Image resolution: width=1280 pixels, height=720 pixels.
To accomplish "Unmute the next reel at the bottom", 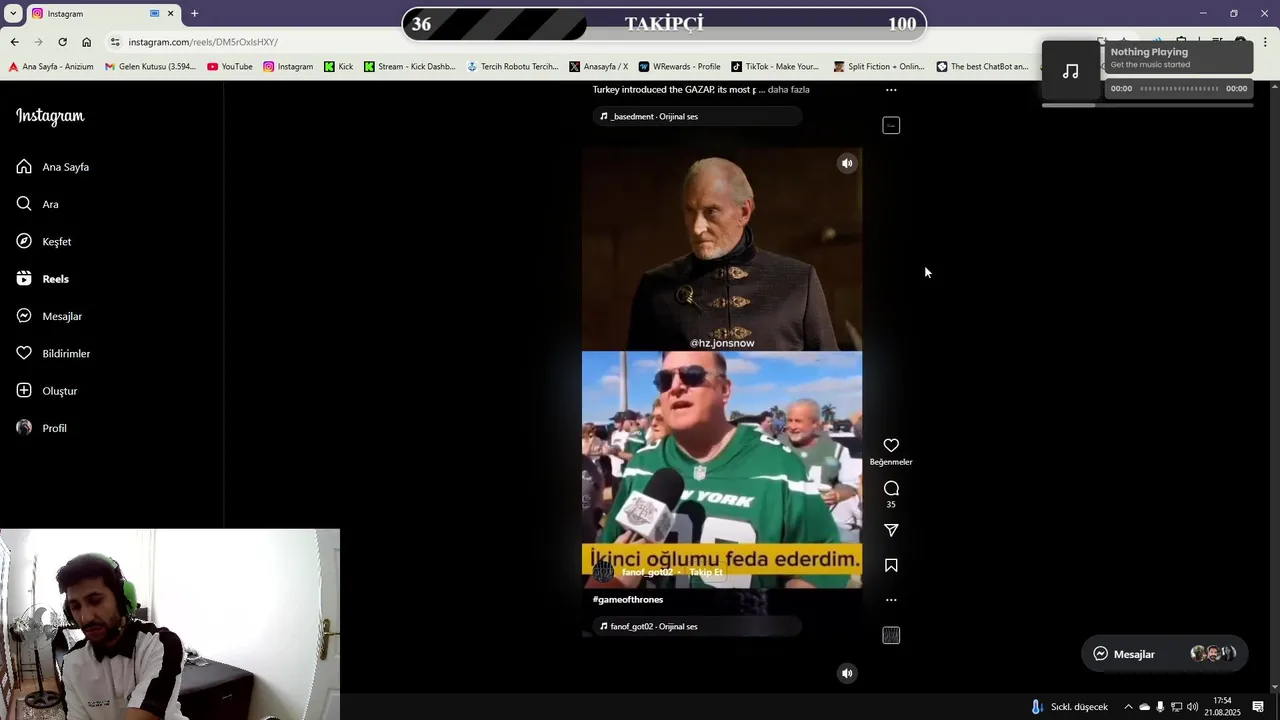I will (x=847, y=673).
